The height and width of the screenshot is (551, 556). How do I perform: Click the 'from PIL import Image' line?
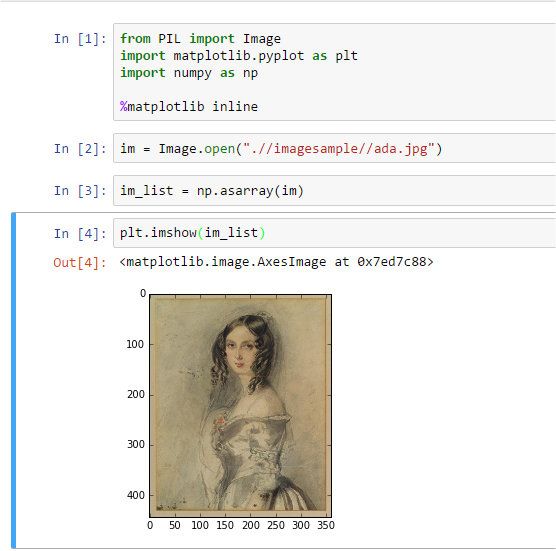point(200,38)
